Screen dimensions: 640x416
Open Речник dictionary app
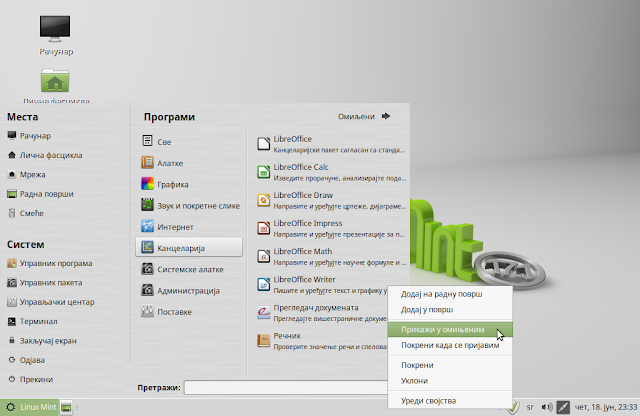click(x=321, y=341)
